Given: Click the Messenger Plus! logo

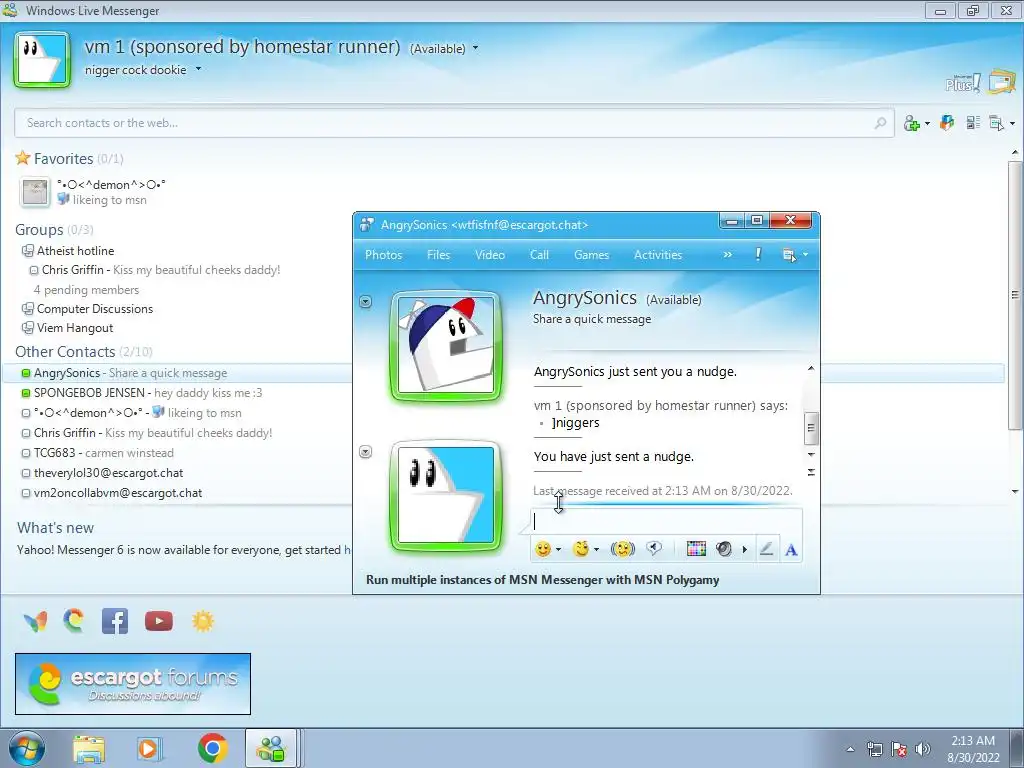Looking at the screenshot, I should point(963,83).
